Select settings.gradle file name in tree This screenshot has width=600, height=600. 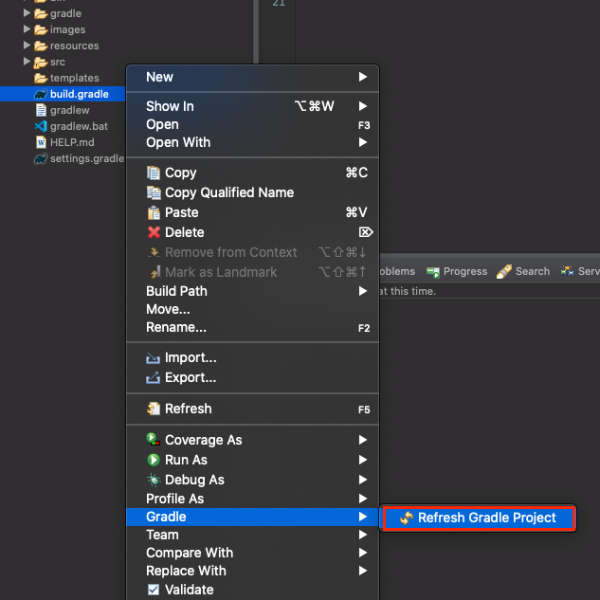pos(87,158)
